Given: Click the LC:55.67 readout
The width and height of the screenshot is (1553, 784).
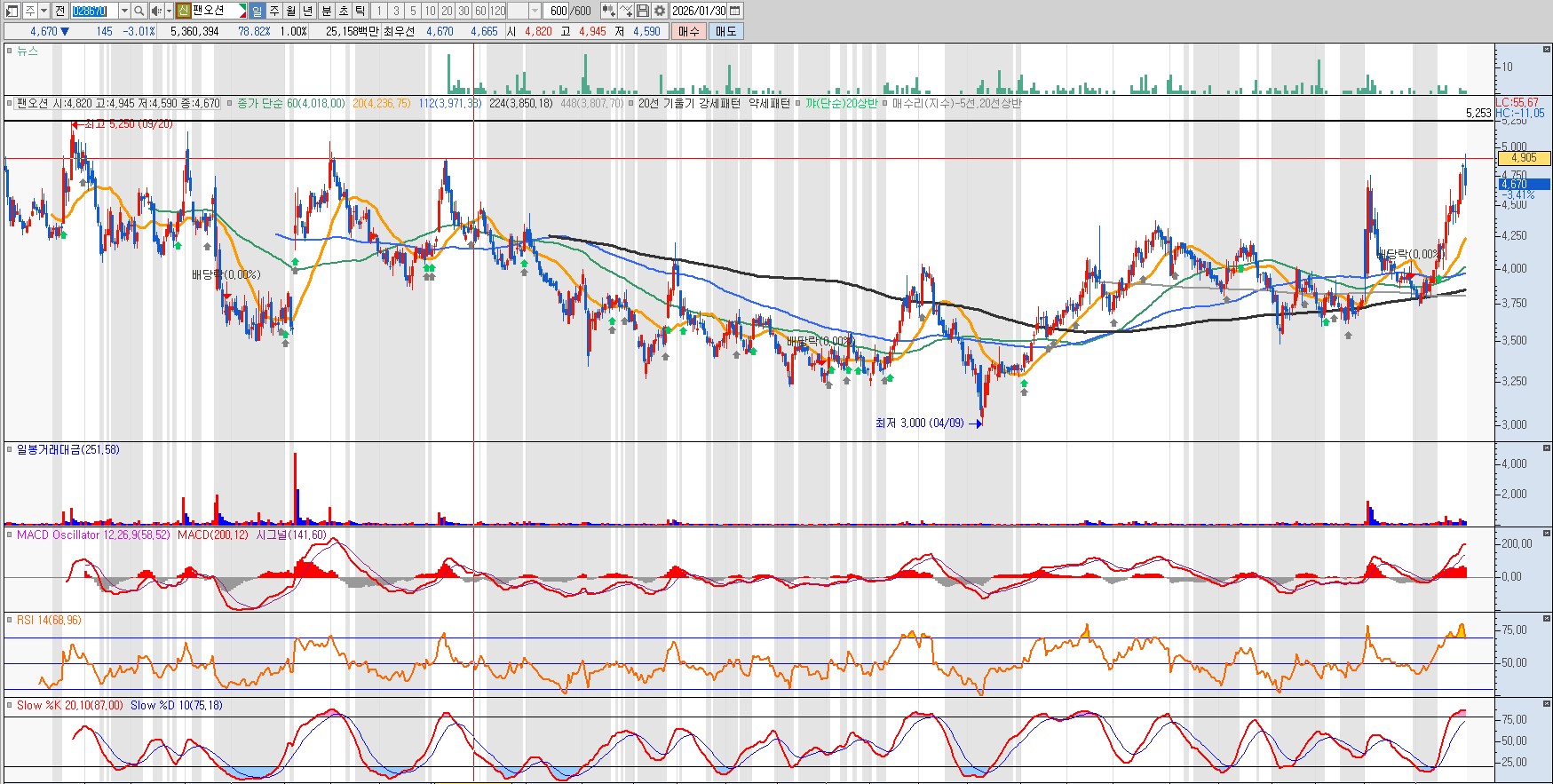Looking at the screenshot, I should point(1517,103).
